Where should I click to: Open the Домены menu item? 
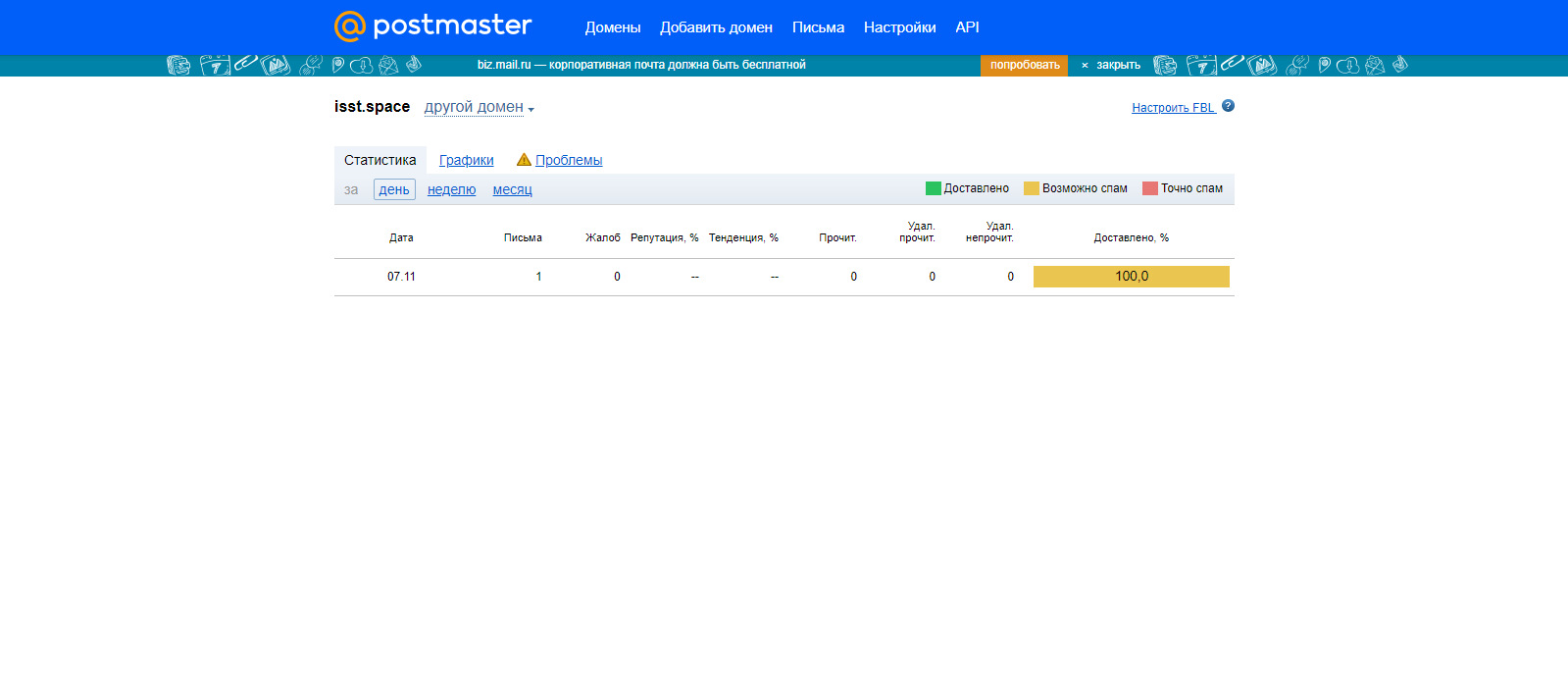(x=613, y=27)
